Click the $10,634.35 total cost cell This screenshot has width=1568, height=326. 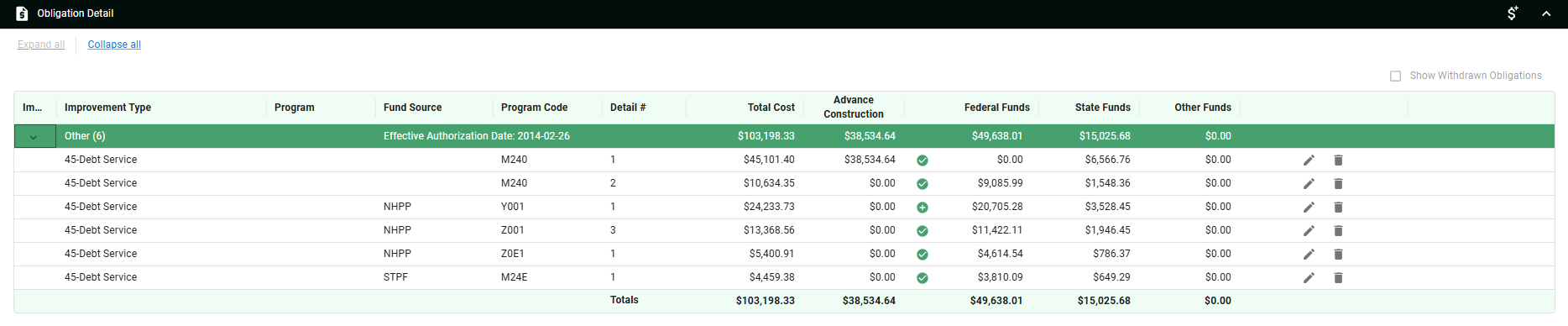[769, 183]
